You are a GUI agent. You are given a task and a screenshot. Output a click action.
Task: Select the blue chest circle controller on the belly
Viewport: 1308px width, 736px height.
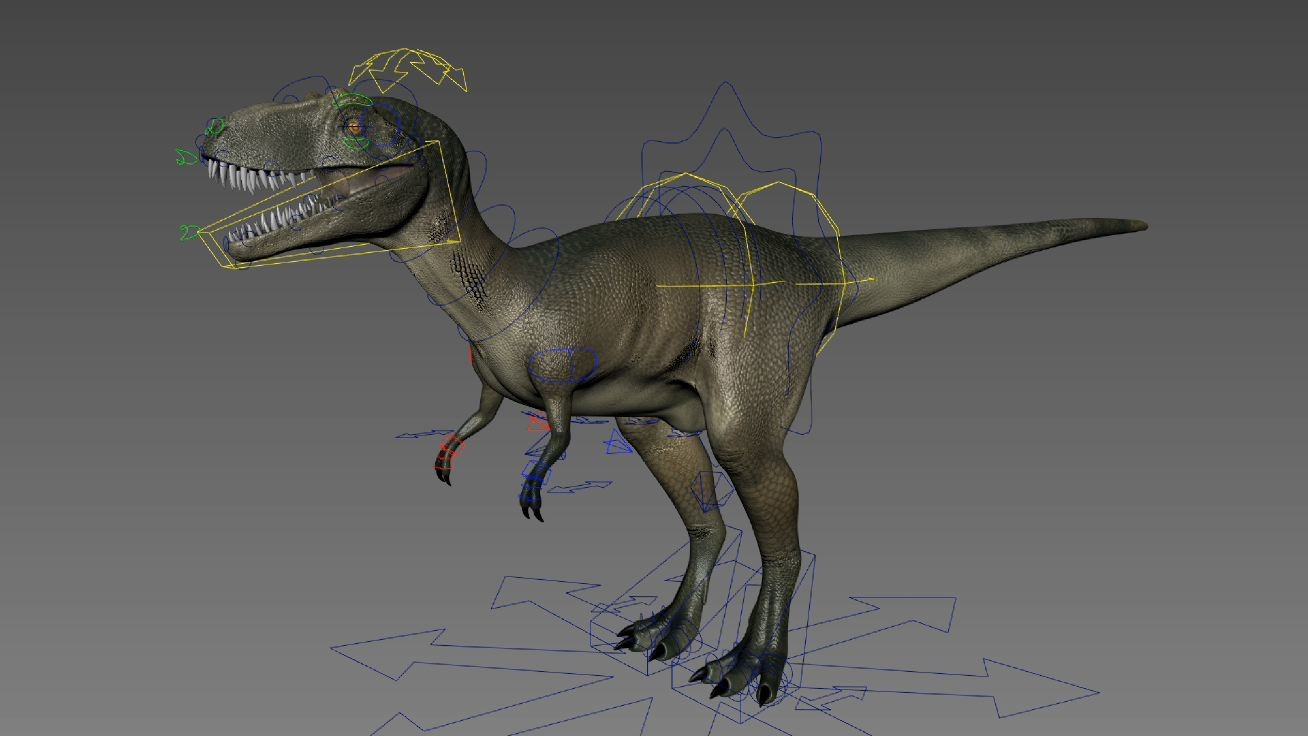pyautogui.click(x=565, y=365)
